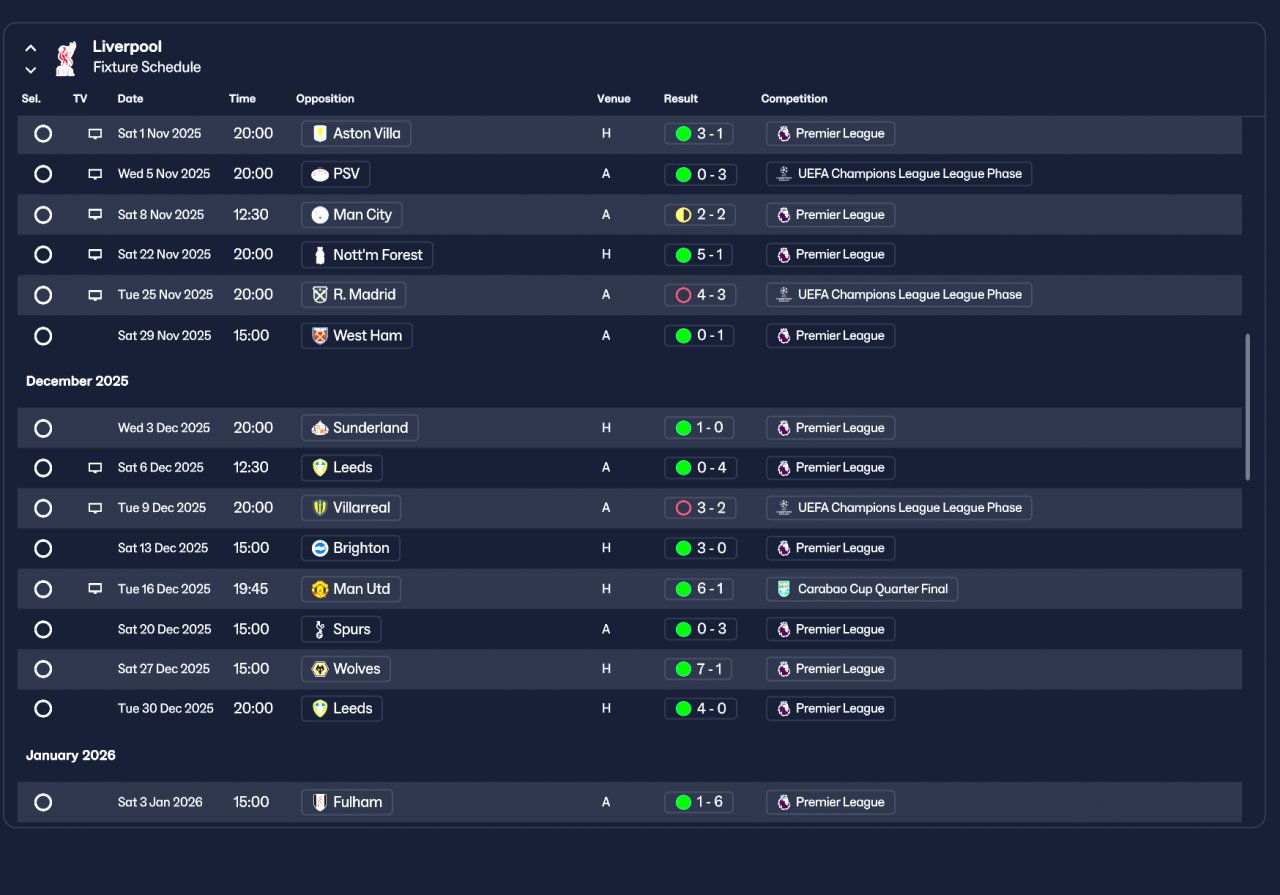This screenshot has width=1280, height=895.
Task: Click the down chevron beside Liverpool
Action: (x=31, y=69)
